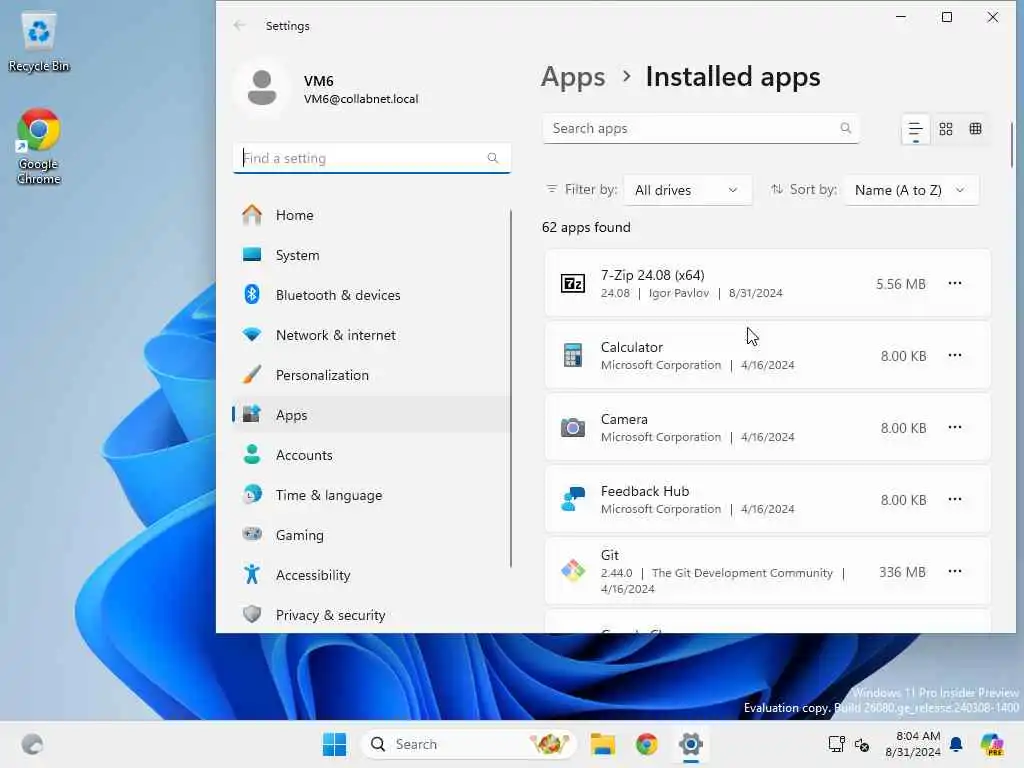Open the Windows Start menu
The height and width of the screenshot is (768, 1024).
334,744
